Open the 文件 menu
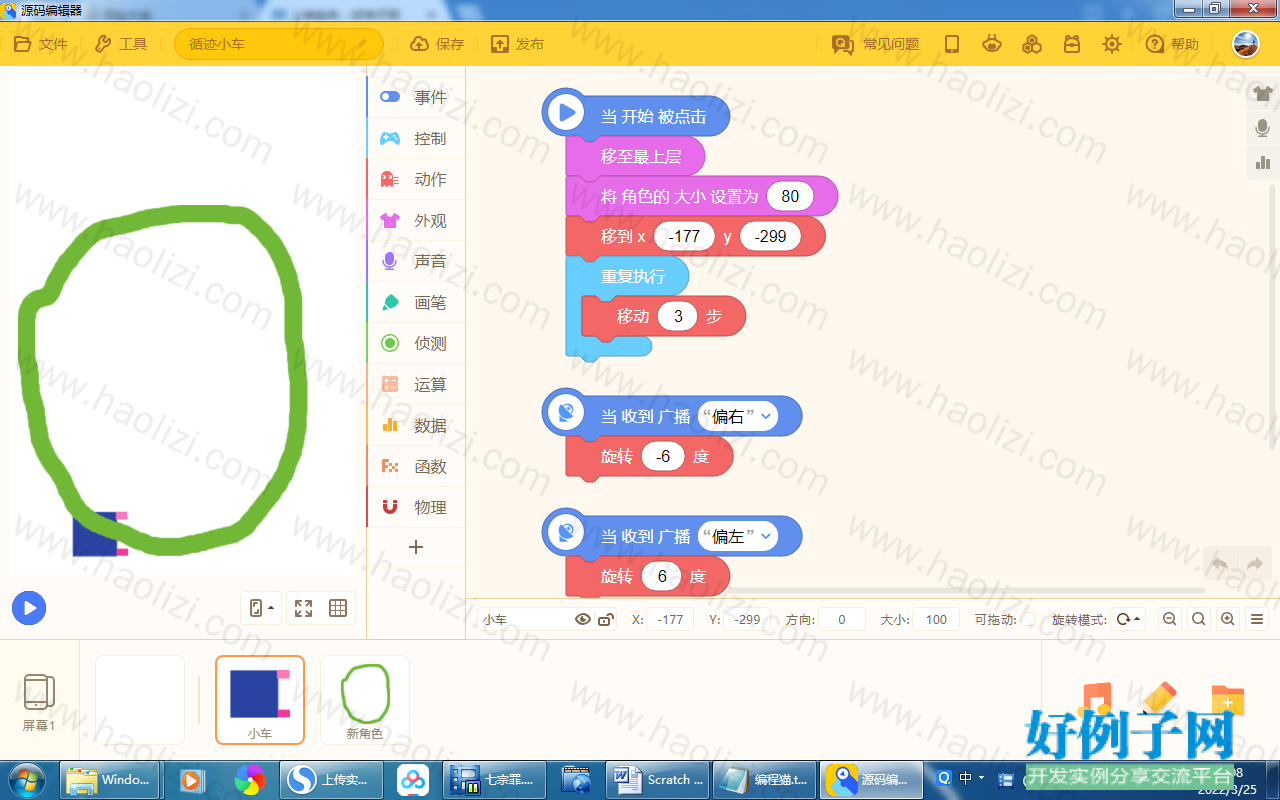Screen dimensions: 1280x800 (x=41, y=44)
